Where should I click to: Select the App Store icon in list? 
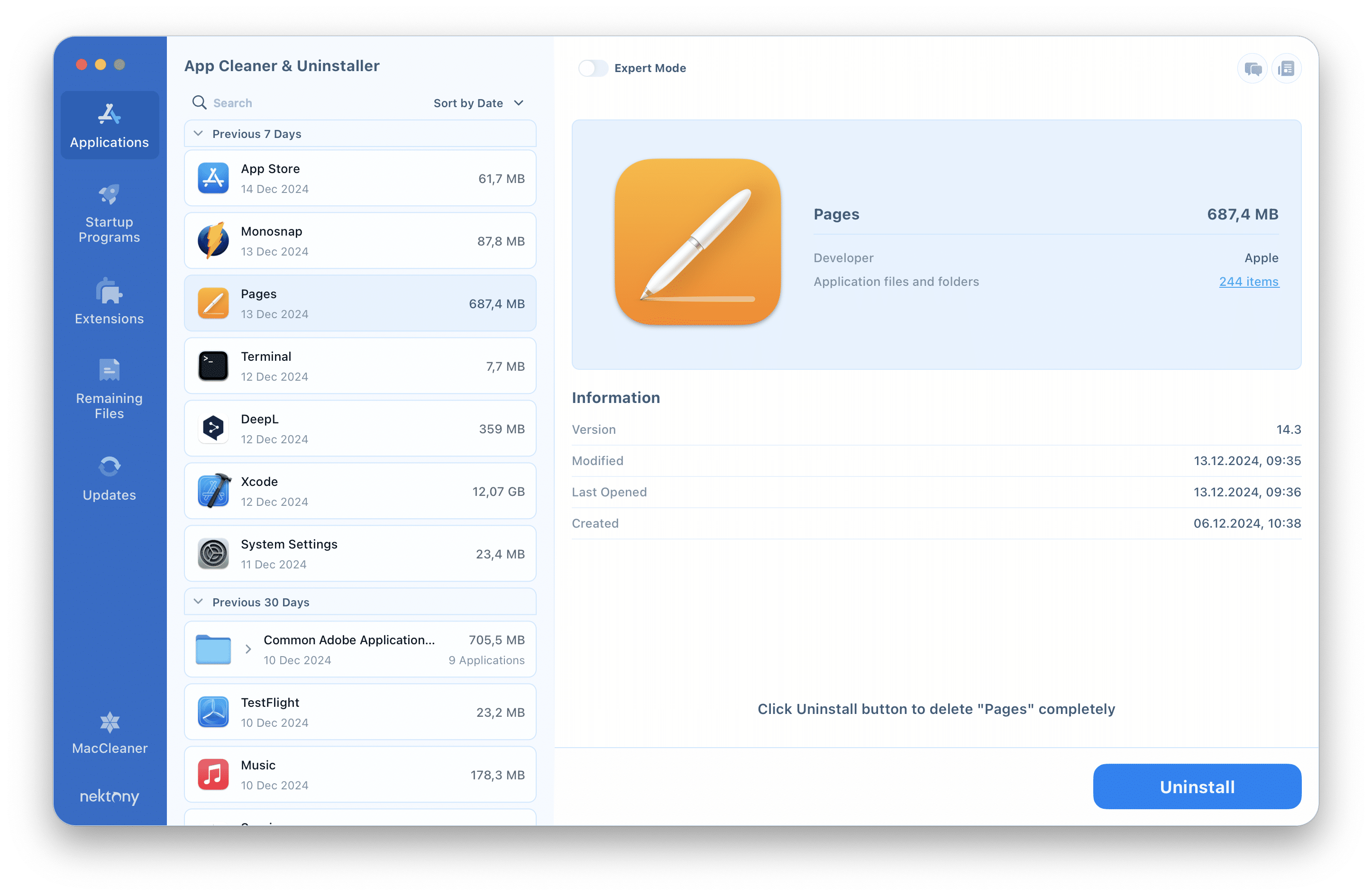pyautogui.click(x=213, y=178)
